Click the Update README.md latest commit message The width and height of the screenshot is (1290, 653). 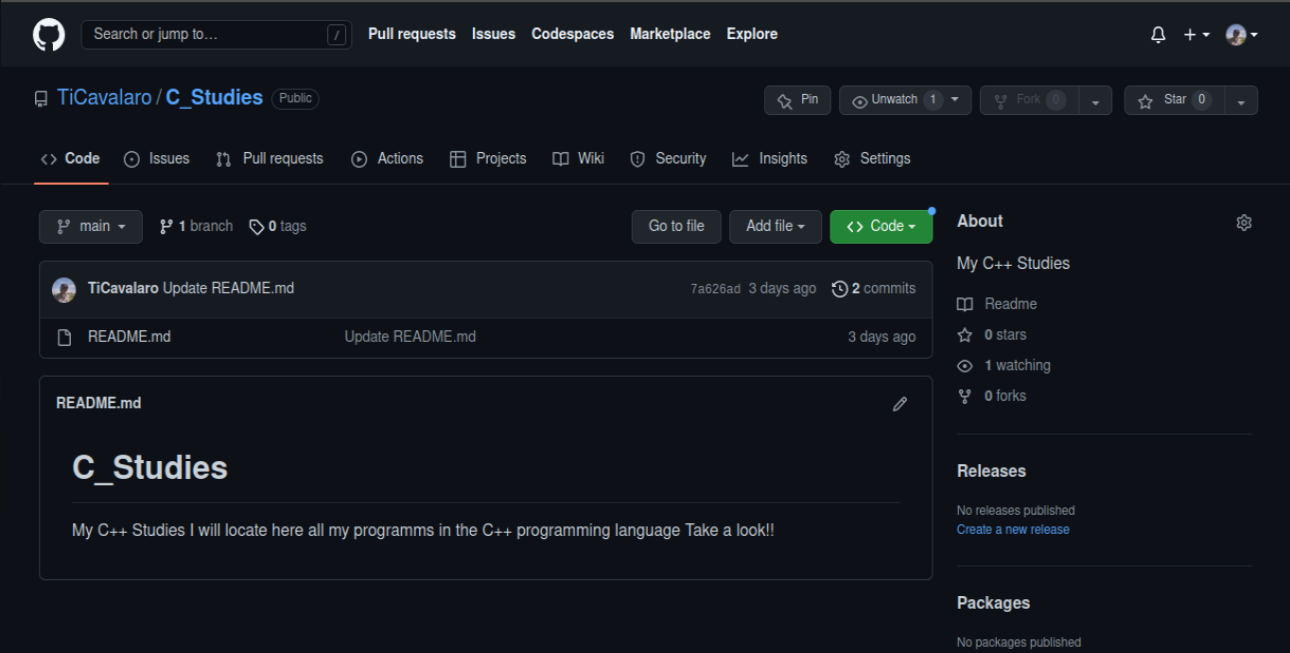point(228,289)
